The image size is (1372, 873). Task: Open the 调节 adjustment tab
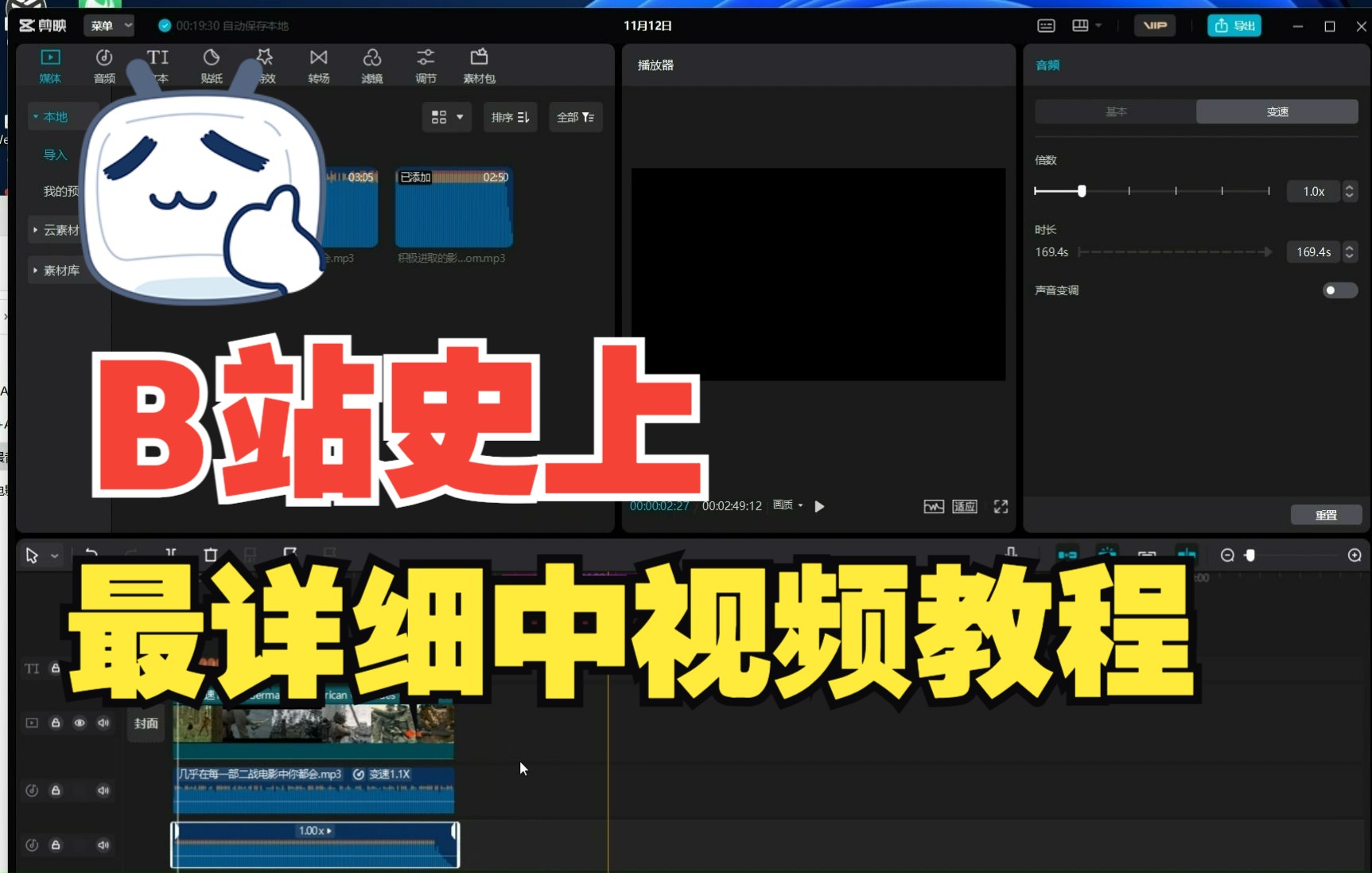pos(426,65)
